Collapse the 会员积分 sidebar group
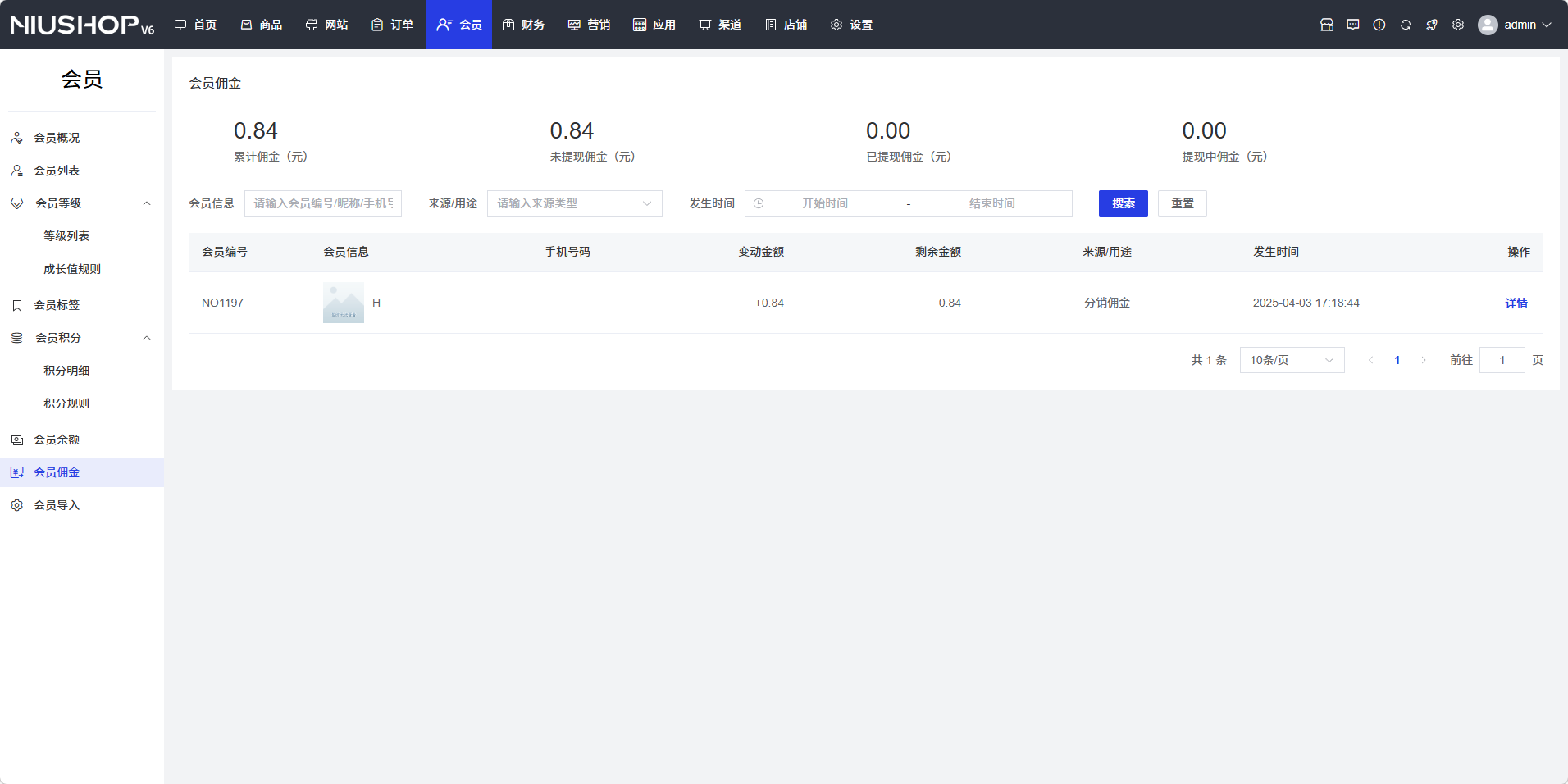1568x784 pixels. click(x=147, y=338)
